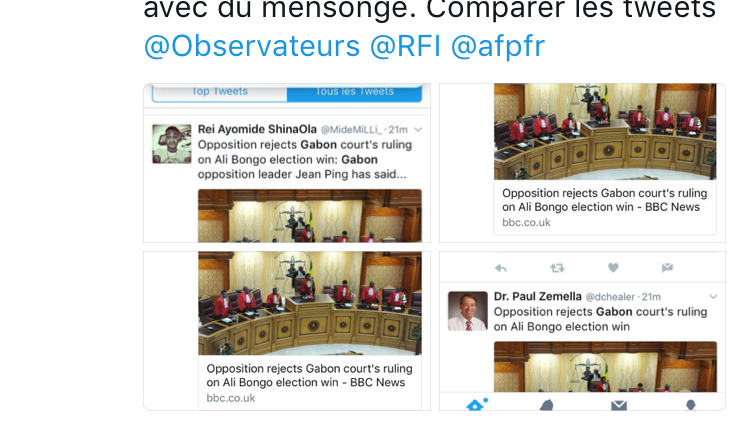Open the Home tab house icon

pos(476,404)
